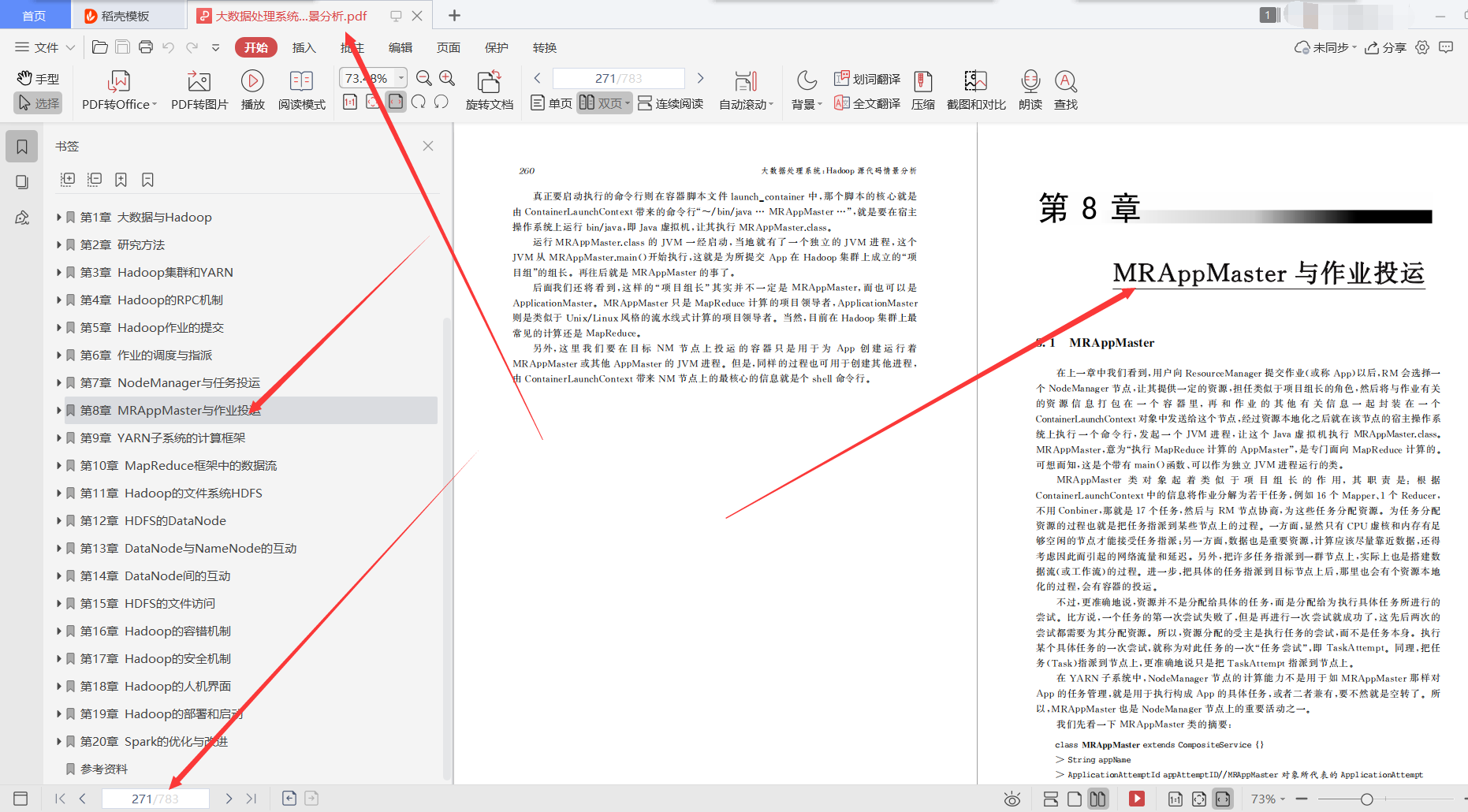Zoom out with the minus magnifier
1468x812 pixels.
click(x=424, y=78)
